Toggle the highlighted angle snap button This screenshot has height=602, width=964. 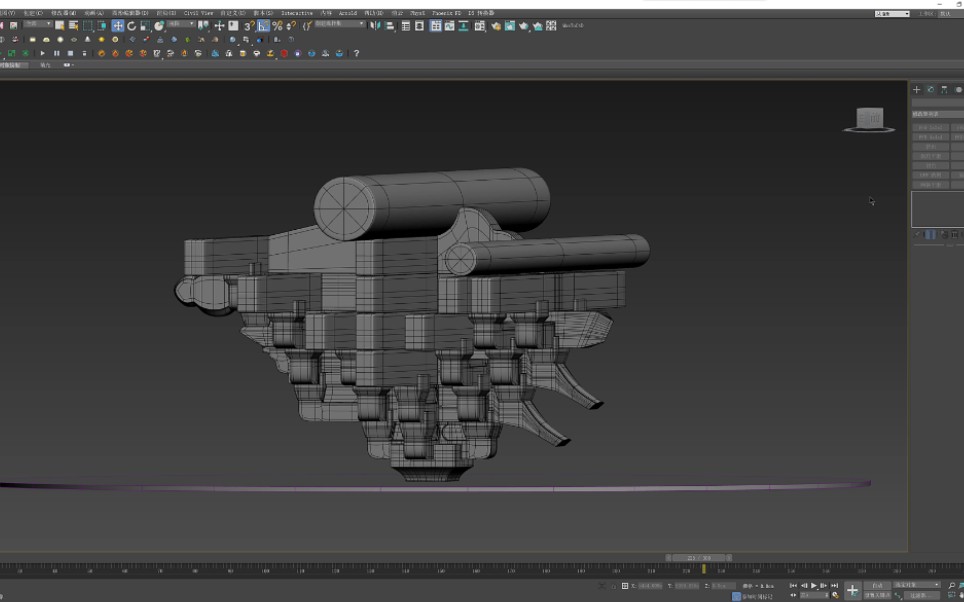[x=263, y=26]
